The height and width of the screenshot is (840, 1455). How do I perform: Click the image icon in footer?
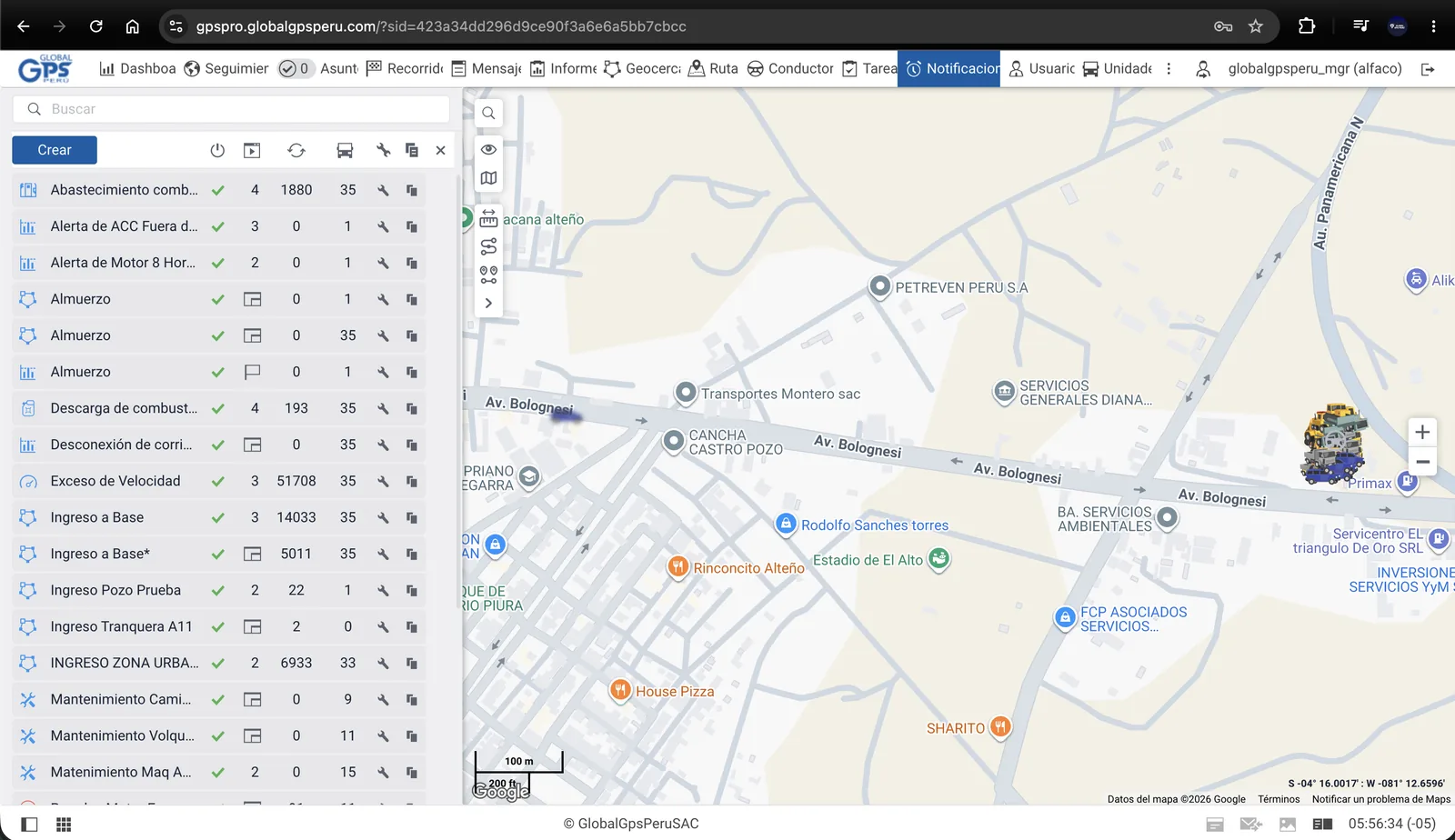point(1288,825)
